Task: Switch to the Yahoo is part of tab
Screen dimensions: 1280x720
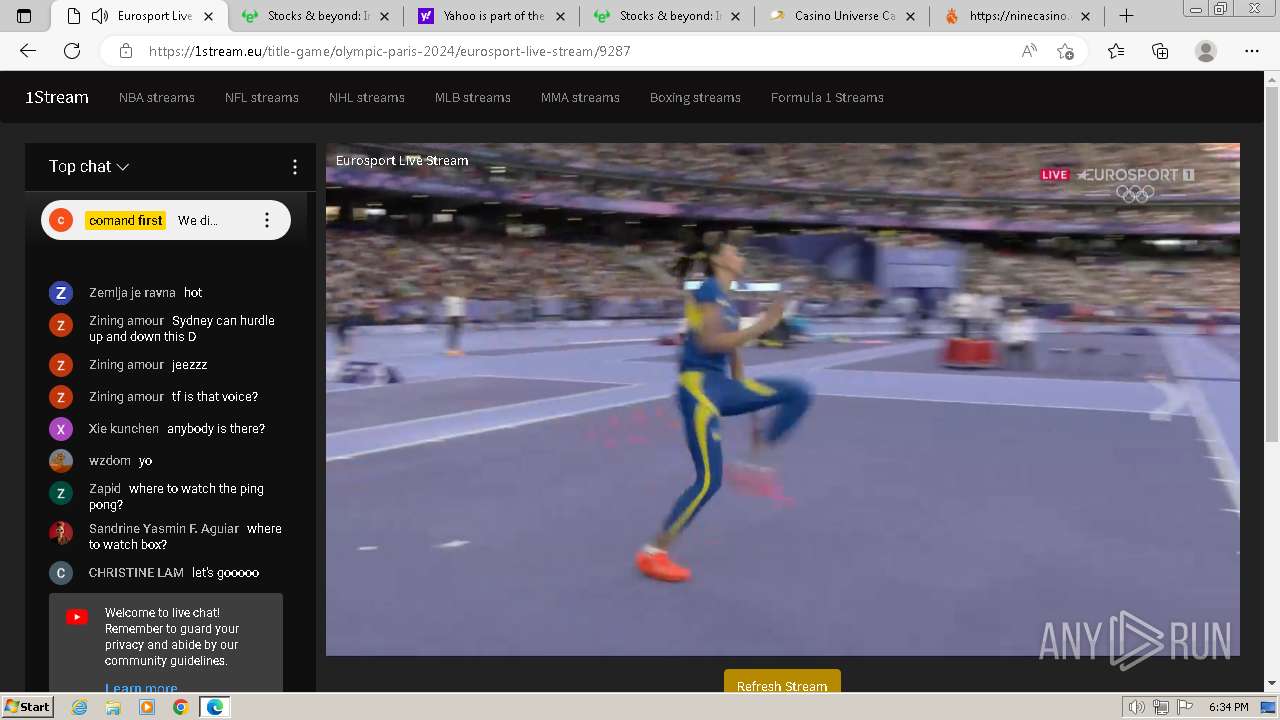Action: coord(493,16)
